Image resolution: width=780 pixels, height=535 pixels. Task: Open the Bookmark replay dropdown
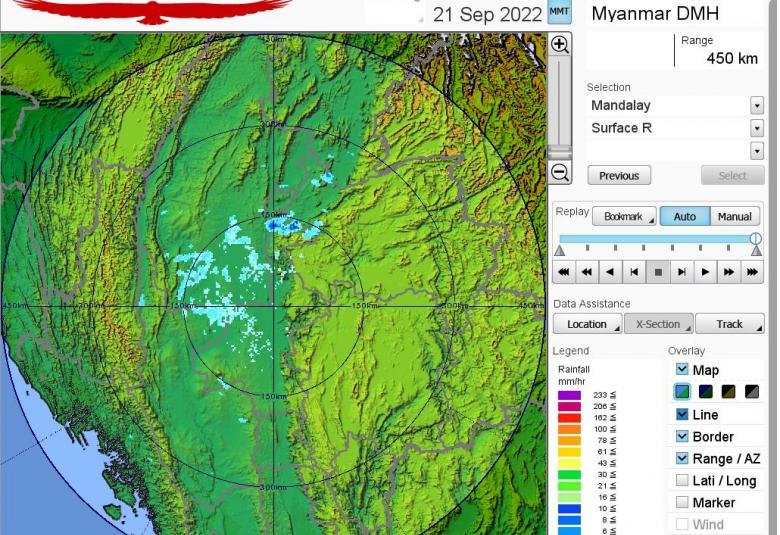coord(624,216)
